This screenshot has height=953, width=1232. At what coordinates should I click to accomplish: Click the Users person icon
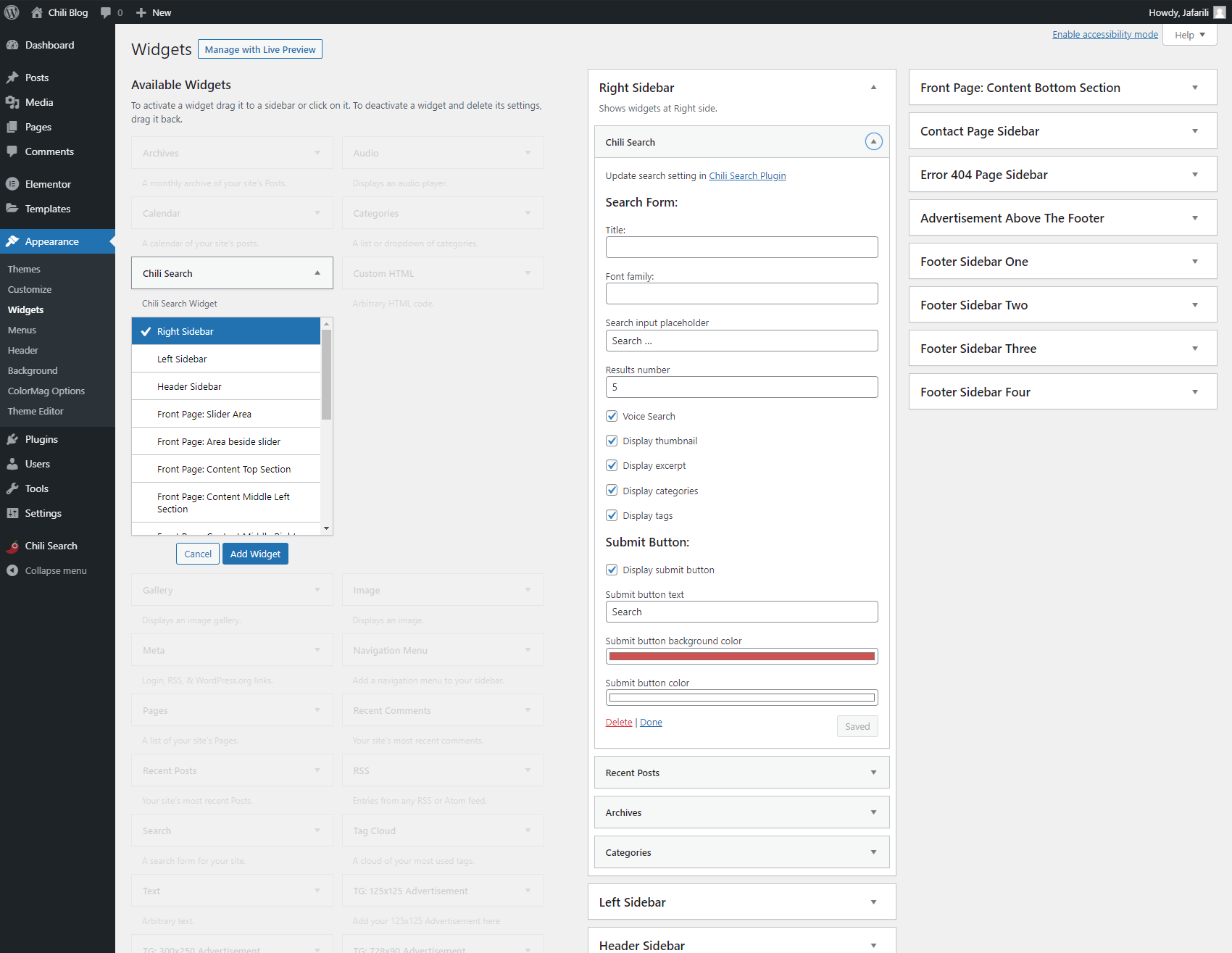(12, 464)
